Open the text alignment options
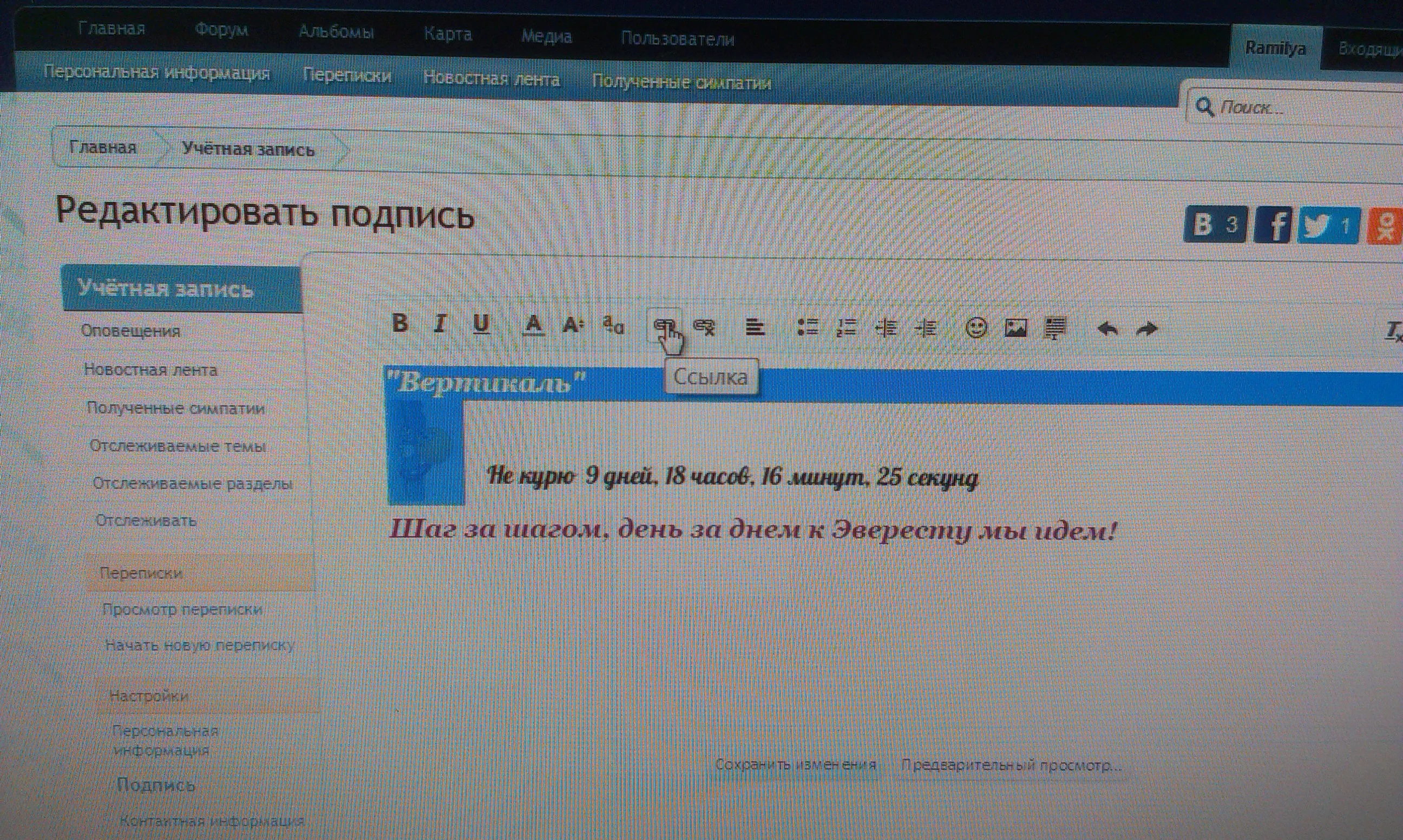Screen dimensions: 1403x840 (x=756, y=327)
